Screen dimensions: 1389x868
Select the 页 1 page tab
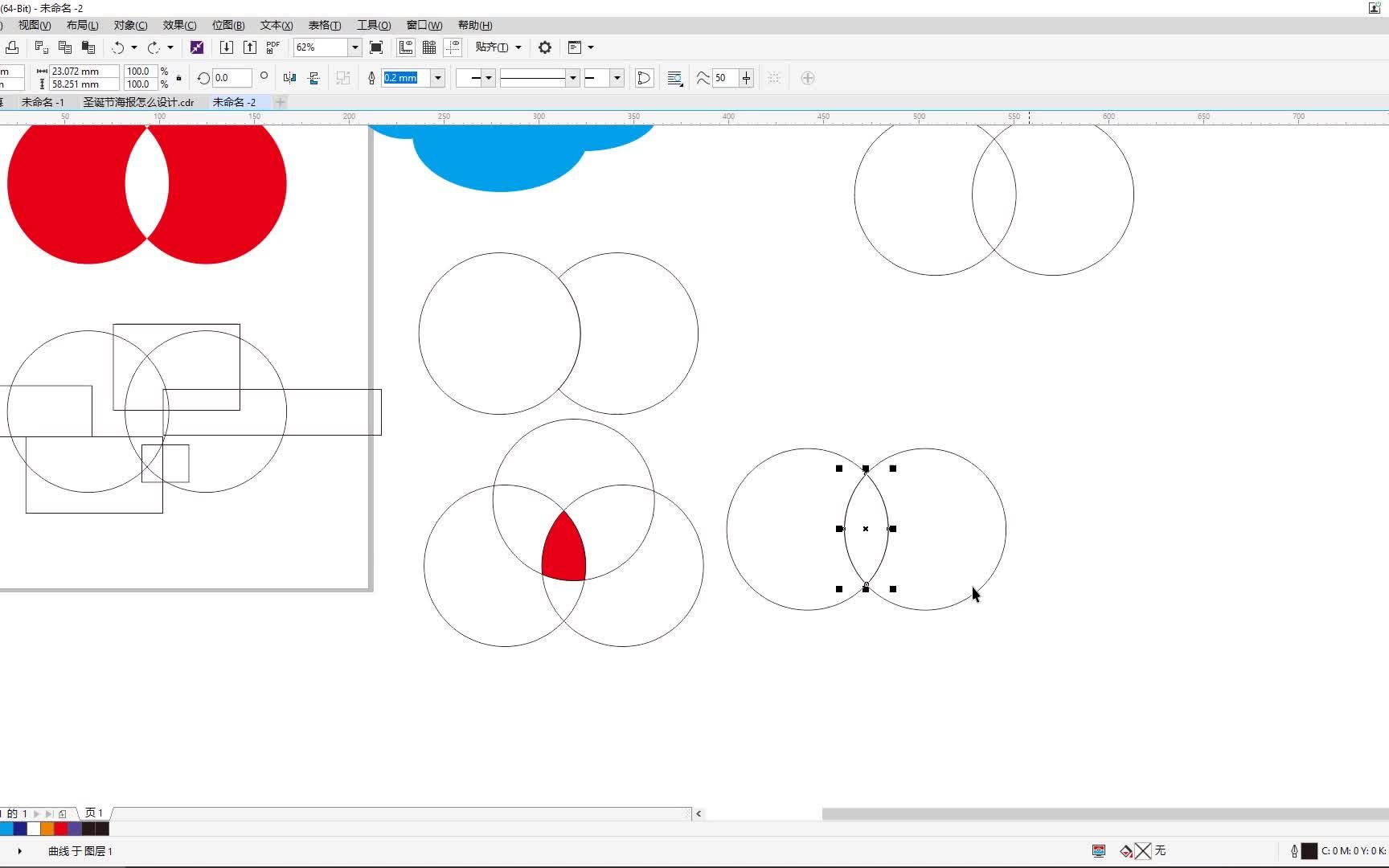tap(94, 813)
